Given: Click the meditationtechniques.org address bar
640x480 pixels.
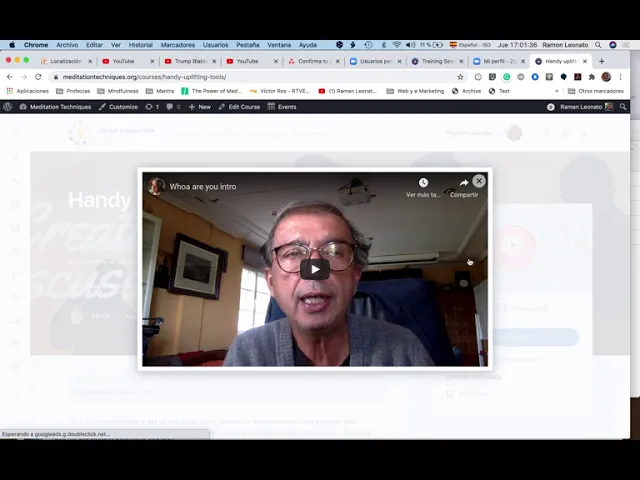Looking at the screenshot, I should pyautogui.click(x=257, y=77).
